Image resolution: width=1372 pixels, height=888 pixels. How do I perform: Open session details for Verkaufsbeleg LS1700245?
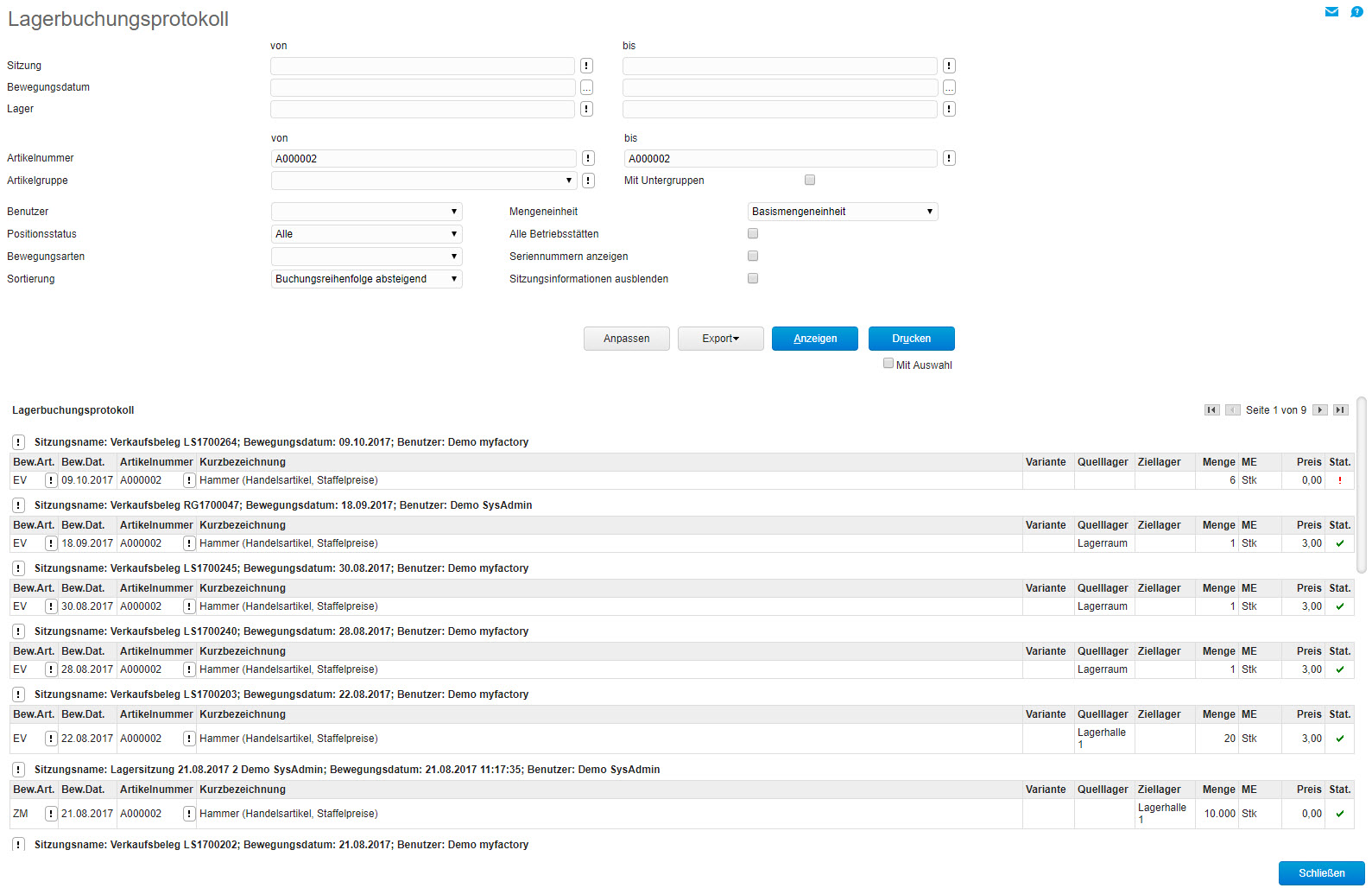[18, 568]
